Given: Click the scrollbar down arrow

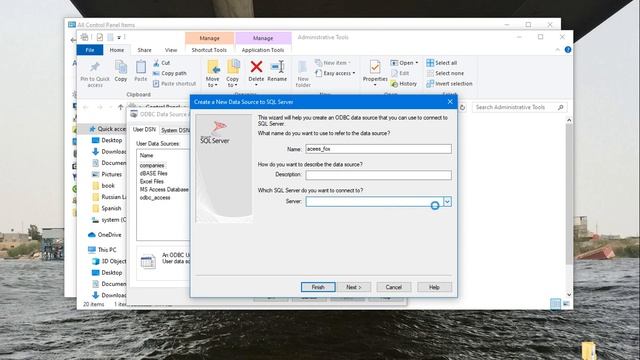Looking at the screenshot, I should click(569, 294).
